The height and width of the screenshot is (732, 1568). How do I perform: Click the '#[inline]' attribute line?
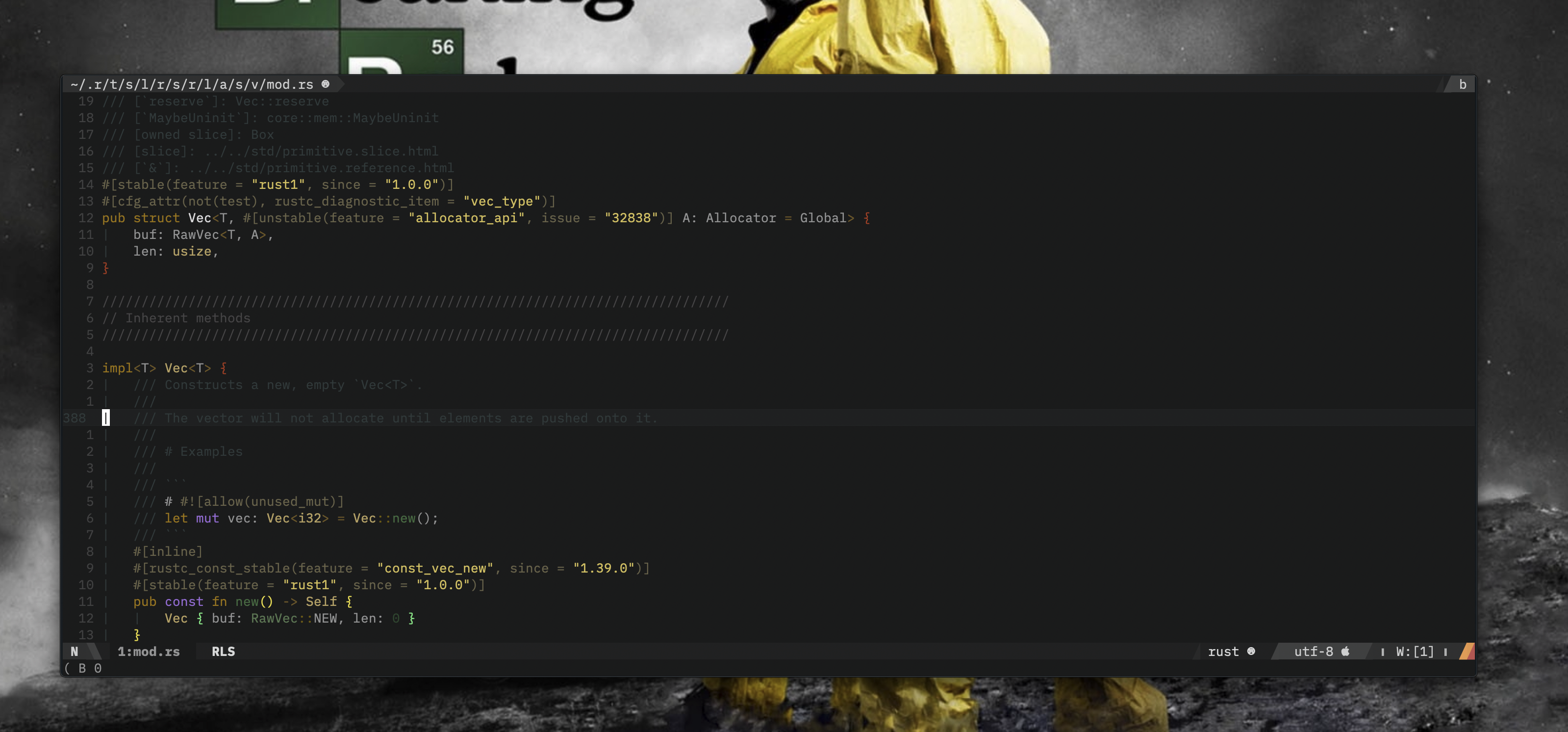(168, 551)
